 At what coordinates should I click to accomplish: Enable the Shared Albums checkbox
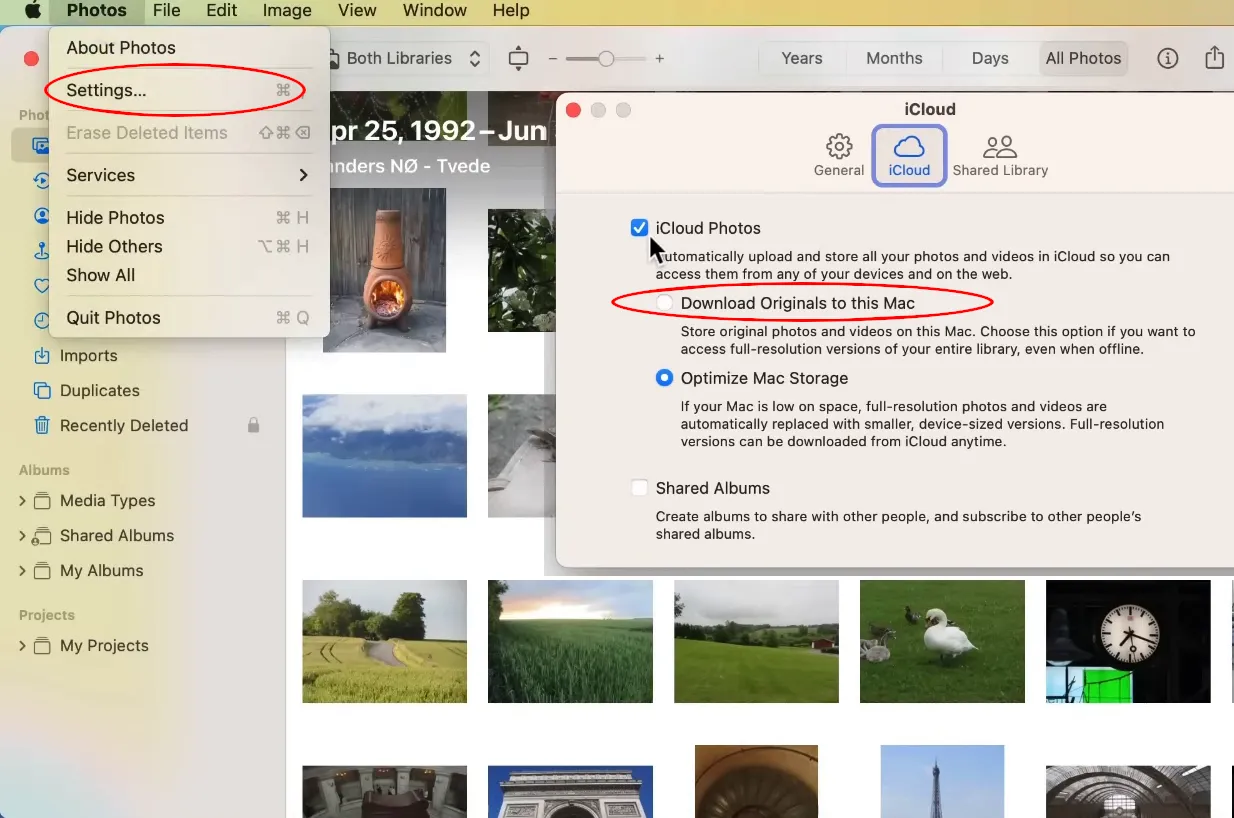pos(639,488)
